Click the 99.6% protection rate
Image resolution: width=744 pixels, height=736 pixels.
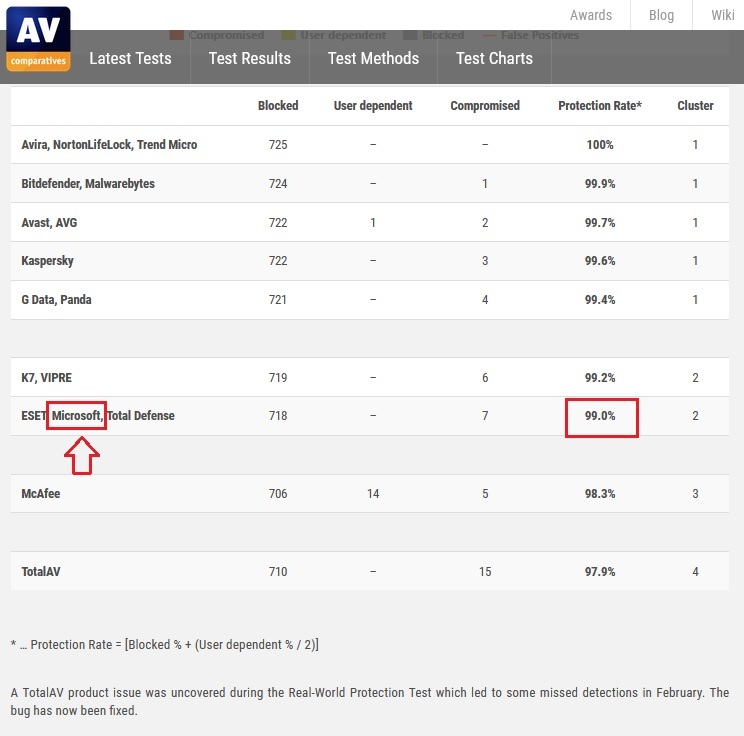600,261
